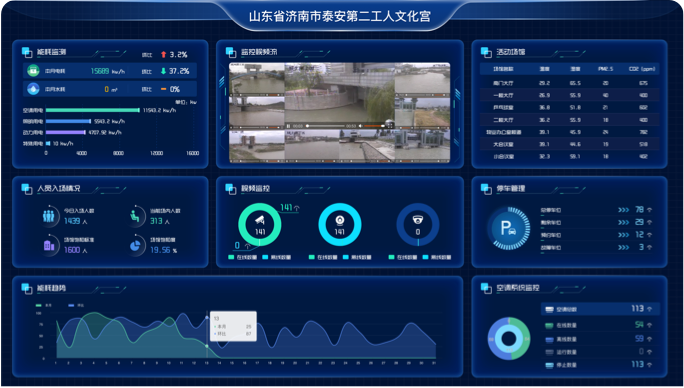684x388 pixels.
Task: Click the air conditioner status donut chart
Action: tap(509, 339)
